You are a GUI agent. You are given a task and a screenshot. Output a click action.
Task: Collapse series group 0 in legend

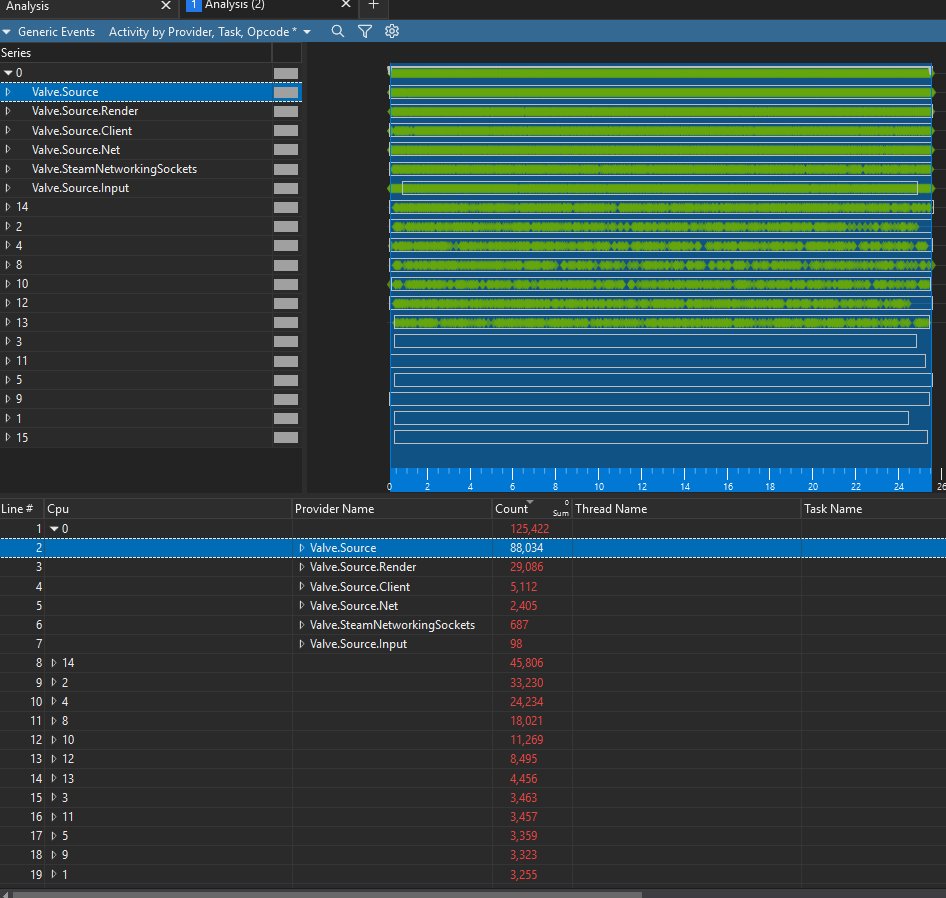click(x=8, y=73)
